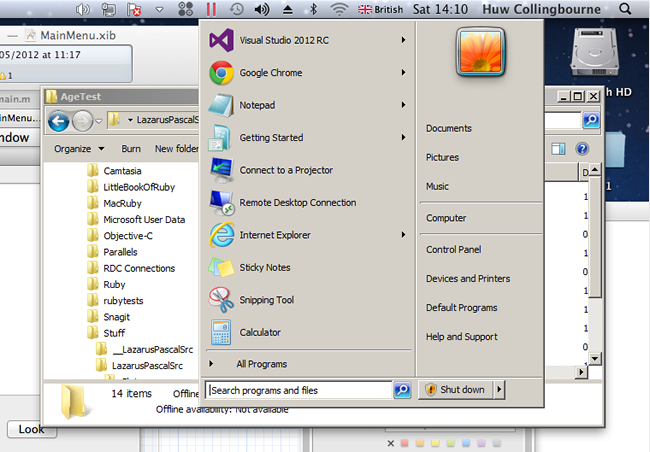Click the file list scrollbar up arrow
The width and height of the screenshot is (650, 452).
[595, 170]
